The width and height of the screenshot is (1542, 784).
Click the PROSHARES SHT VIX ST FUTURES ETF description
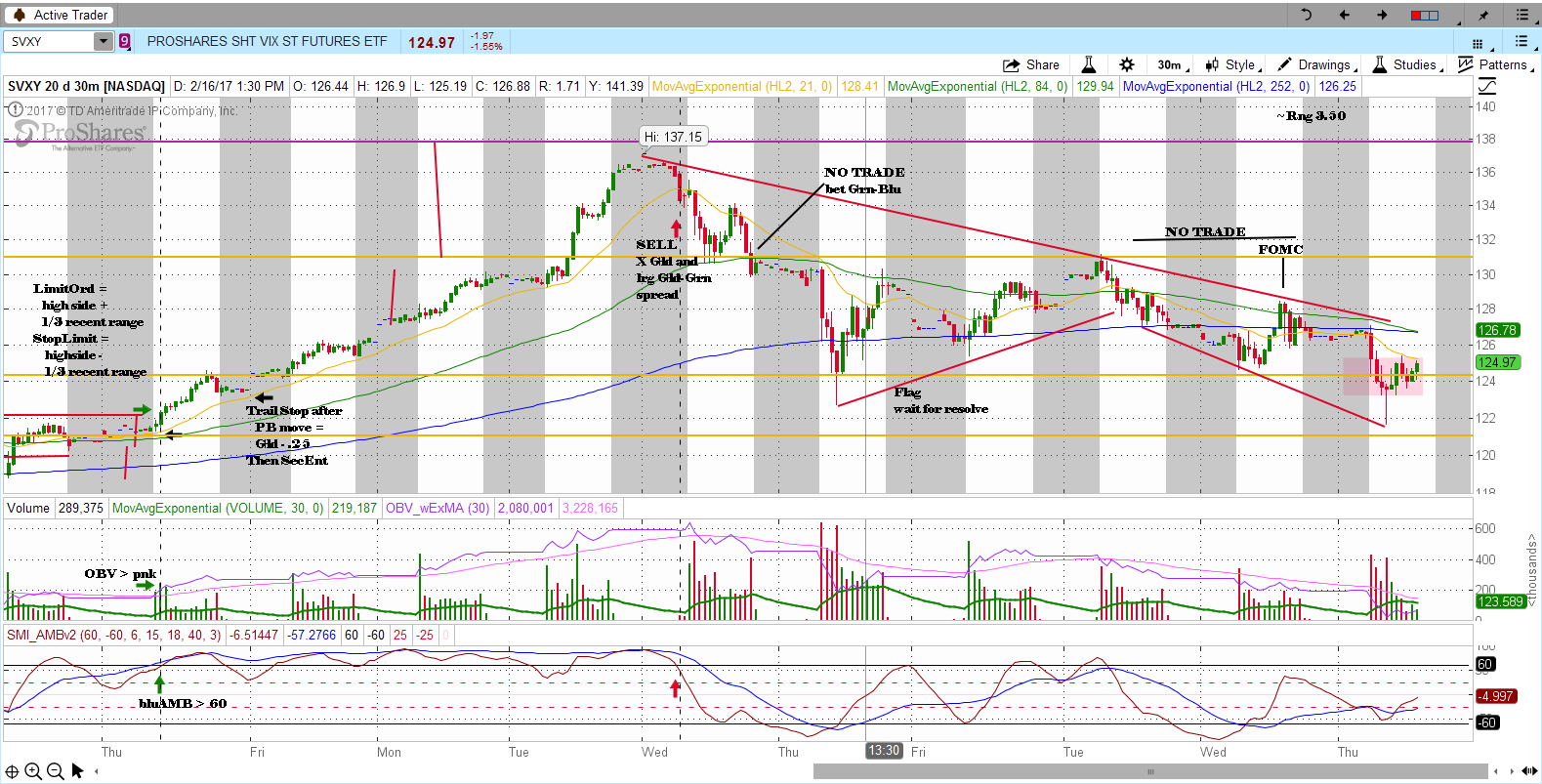click(267, 41)
